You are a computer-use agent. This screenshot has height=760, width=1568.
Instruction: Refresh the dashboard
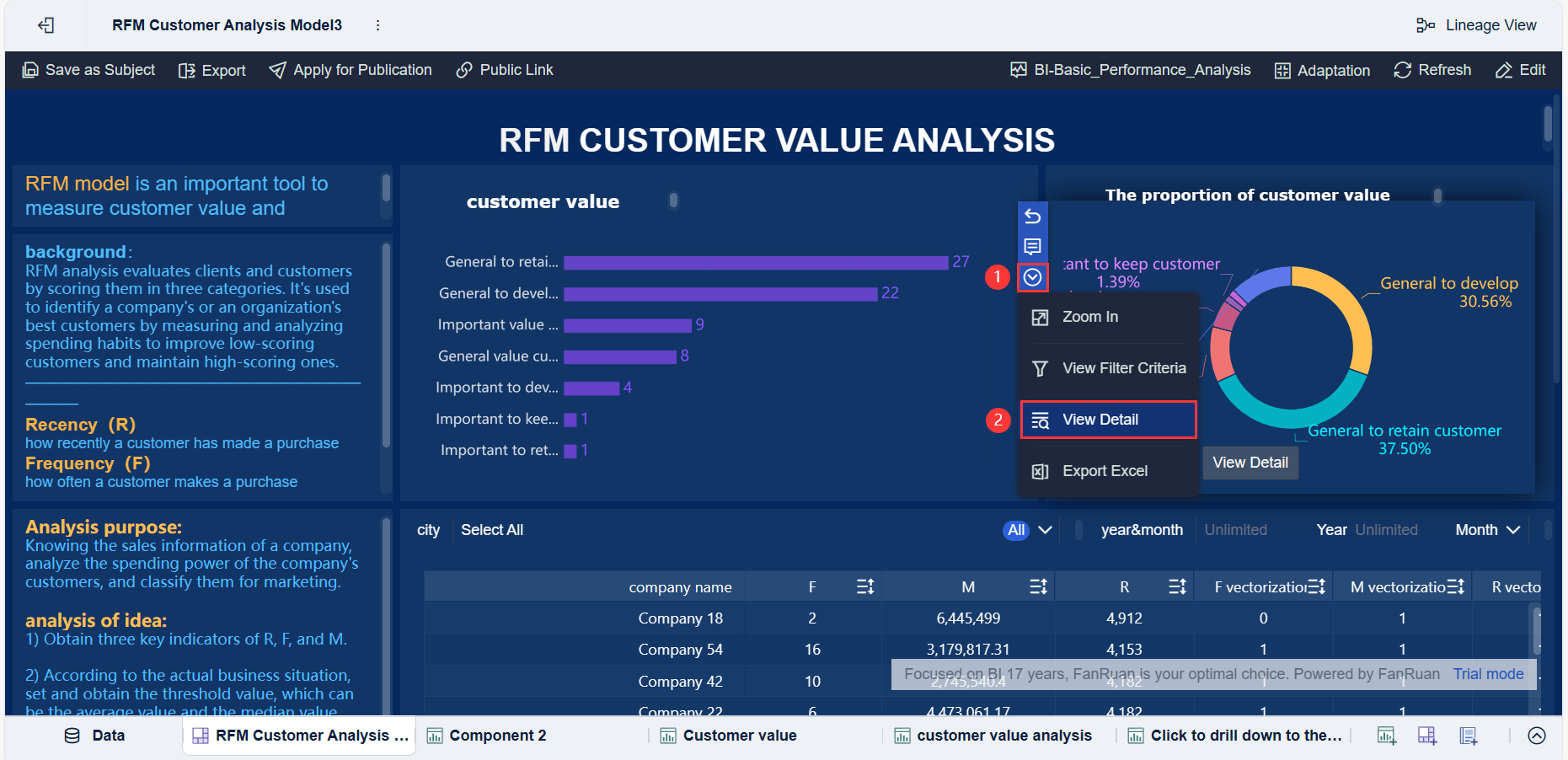1432,70
